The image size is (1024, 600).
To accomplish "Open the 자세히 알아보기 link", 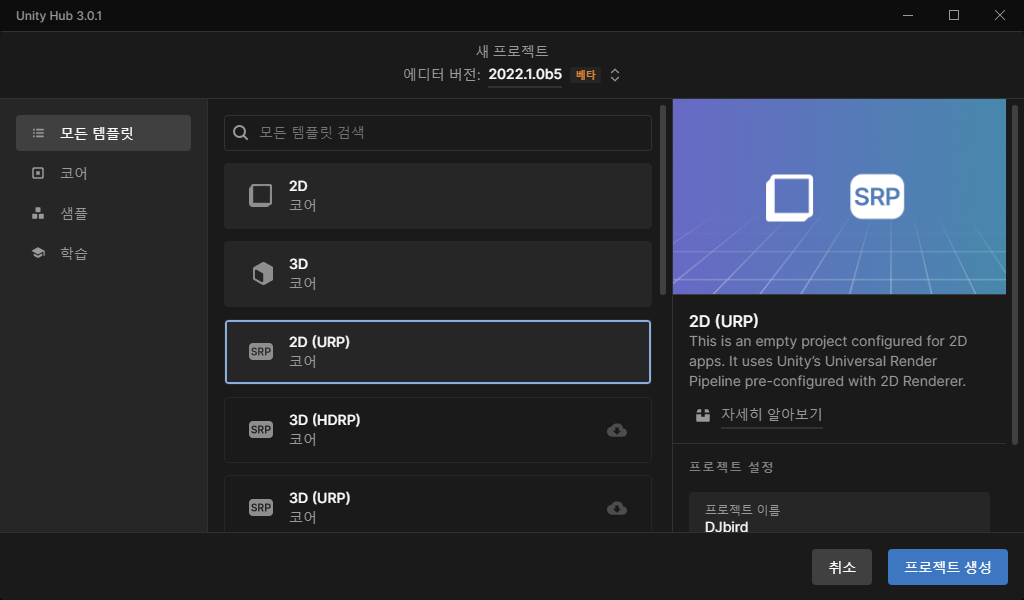I will pyautogui.click(x=771, y=415).
